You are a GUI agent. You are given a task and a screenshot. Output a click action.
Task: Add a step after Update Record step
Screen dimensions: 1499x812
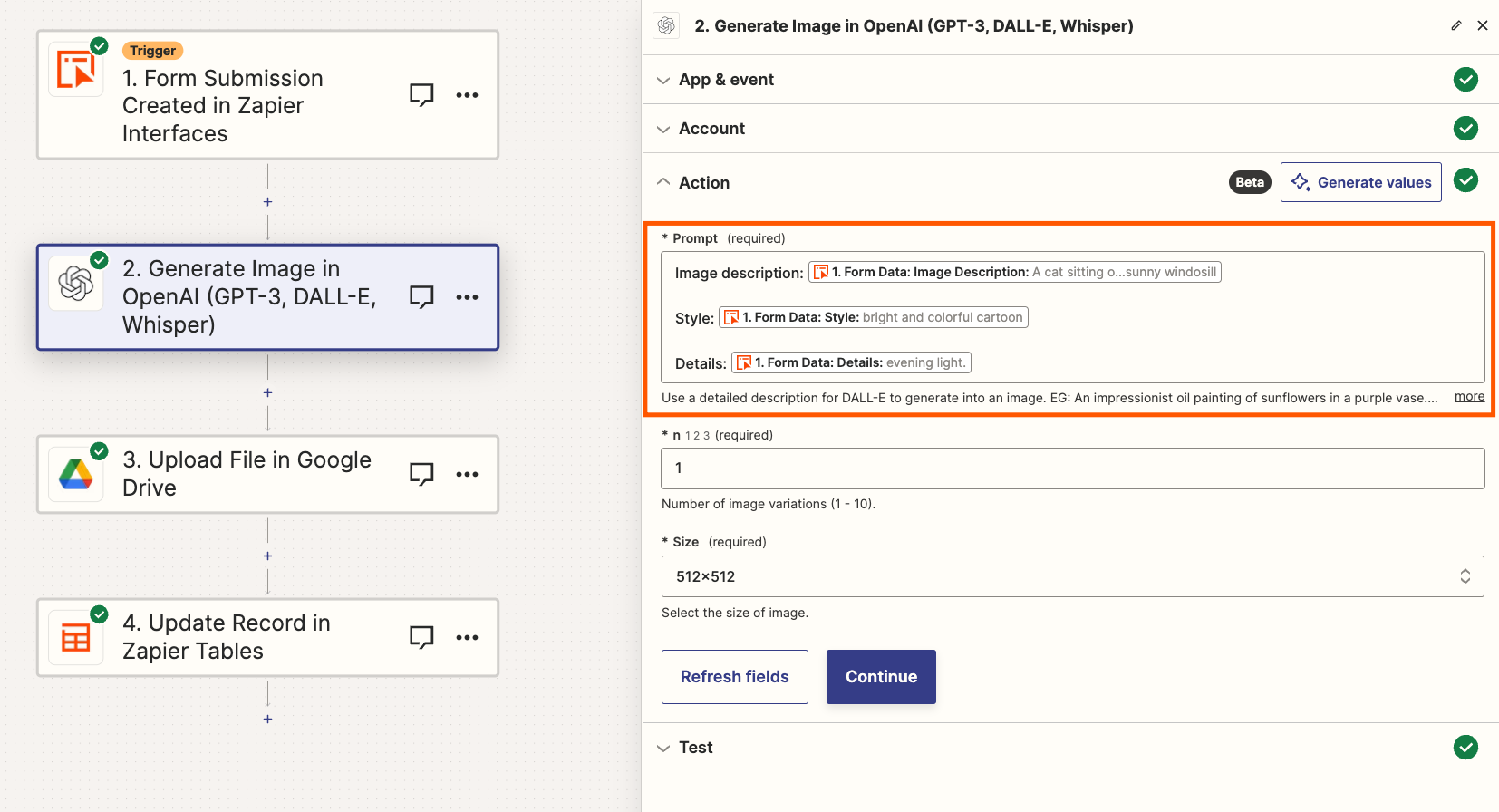coord(267,719)
